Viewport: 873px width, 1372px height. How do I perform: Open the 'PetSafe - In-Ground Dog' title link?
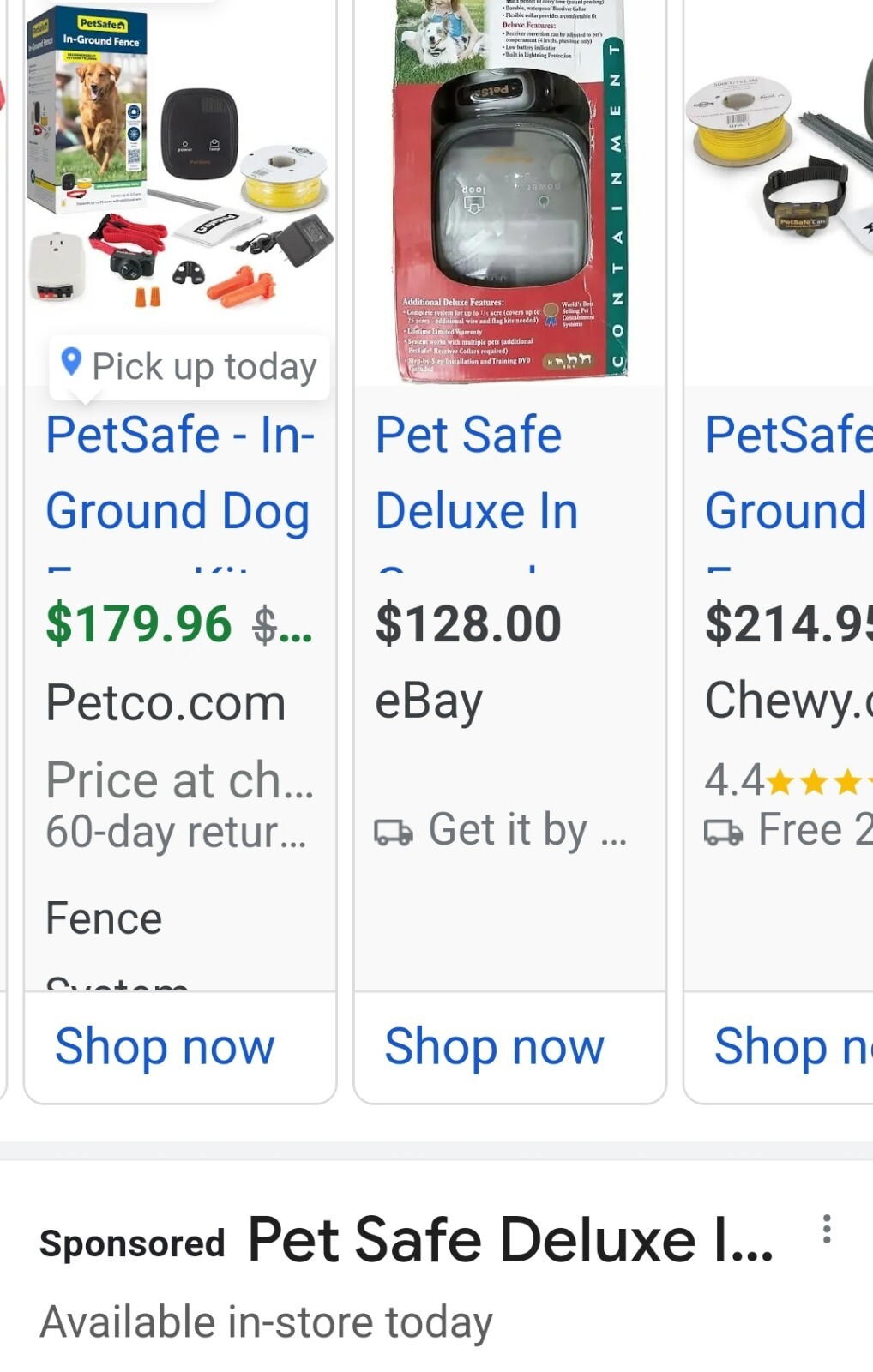coord(179,472)
